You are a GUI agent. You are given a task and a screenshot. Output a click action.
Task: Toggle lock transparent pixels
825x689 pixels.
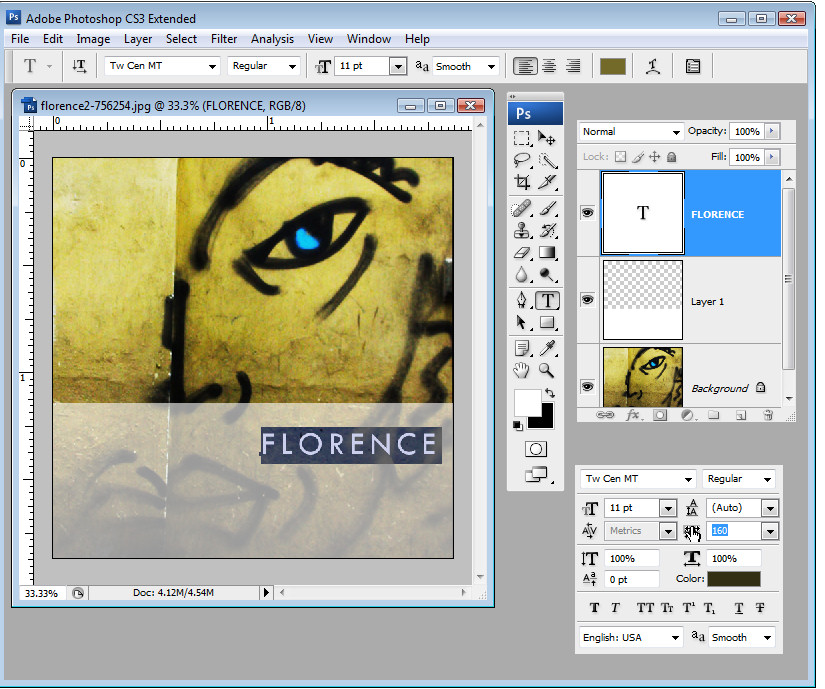coord(621,157)
